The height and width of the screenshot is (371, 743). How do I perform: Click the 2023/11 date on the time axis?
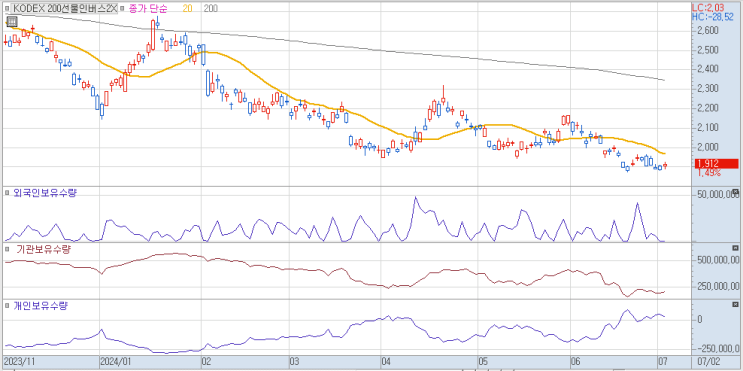(19, 361)
